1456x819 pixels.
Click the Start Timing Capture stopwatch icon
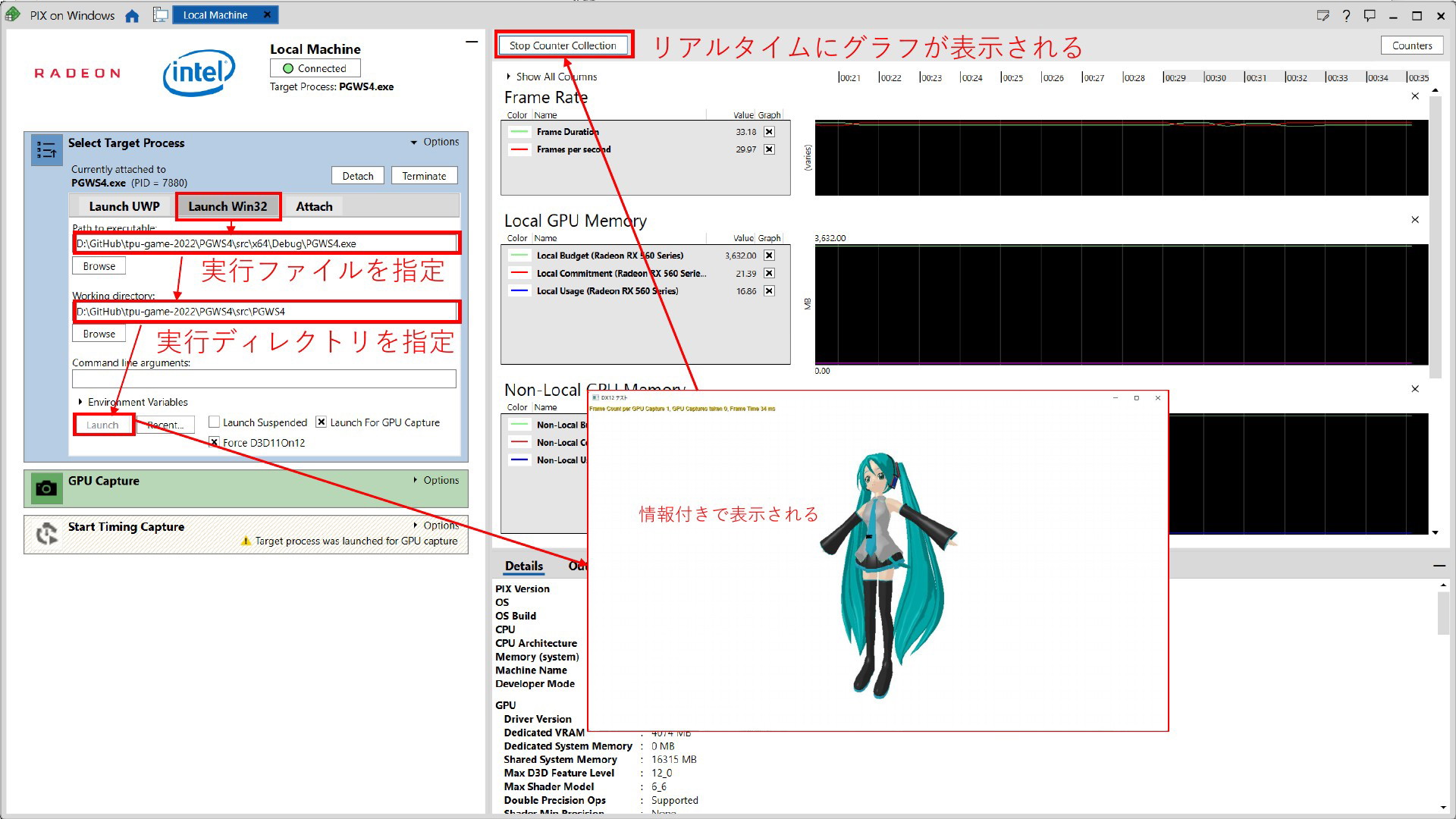[x=46, y=534]
